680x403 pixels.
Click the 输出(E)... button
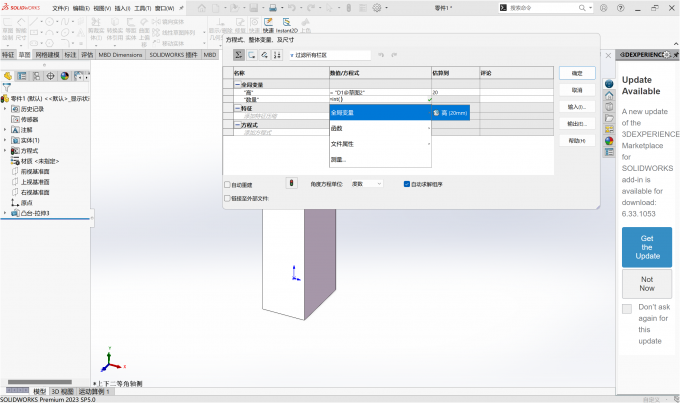point(577,124)
